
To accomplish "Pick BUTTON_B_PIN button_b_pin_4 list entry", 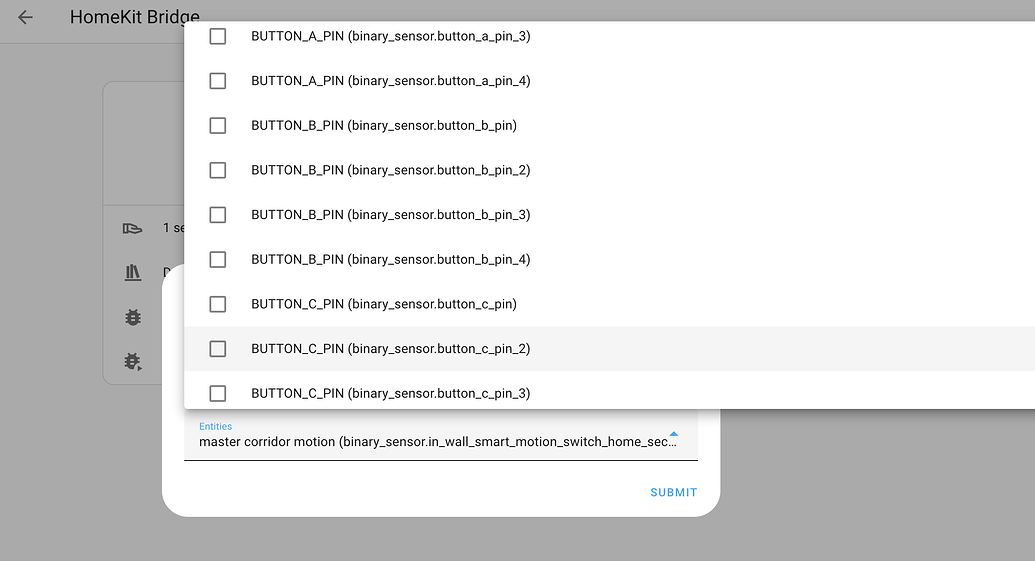I will [x=609, y=259].
